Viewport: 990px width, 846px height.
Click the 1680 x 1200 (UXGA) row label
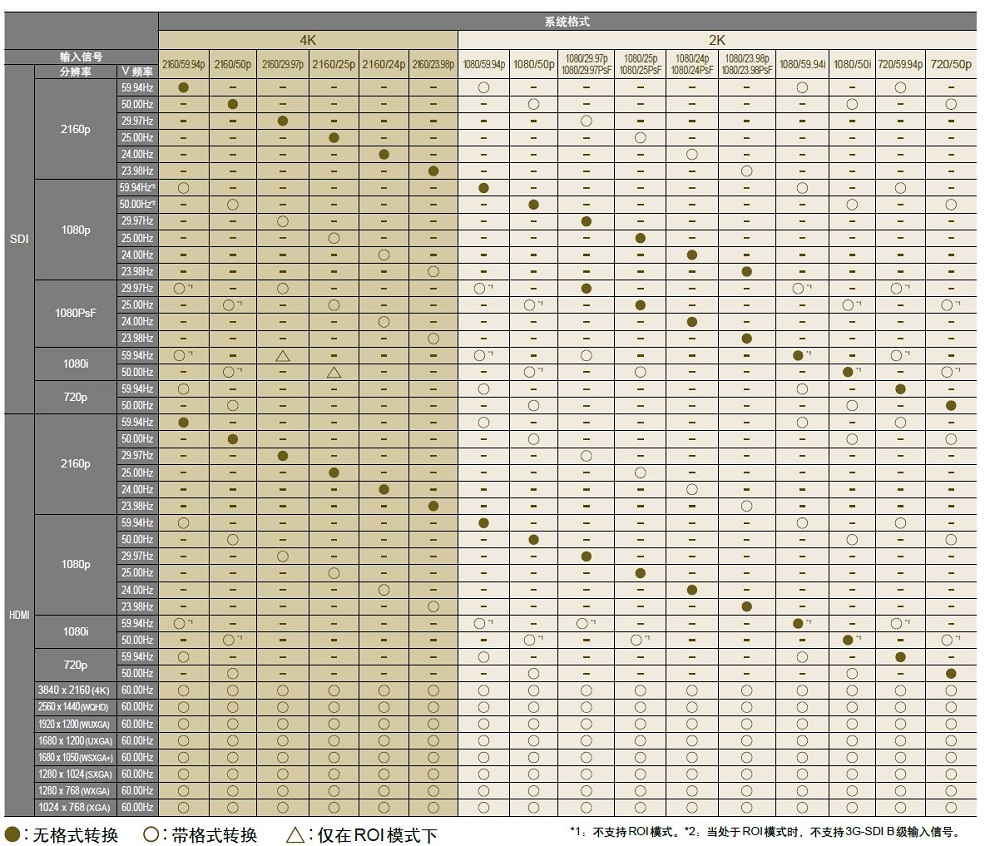pyautogui.click(x=75, y=741)
